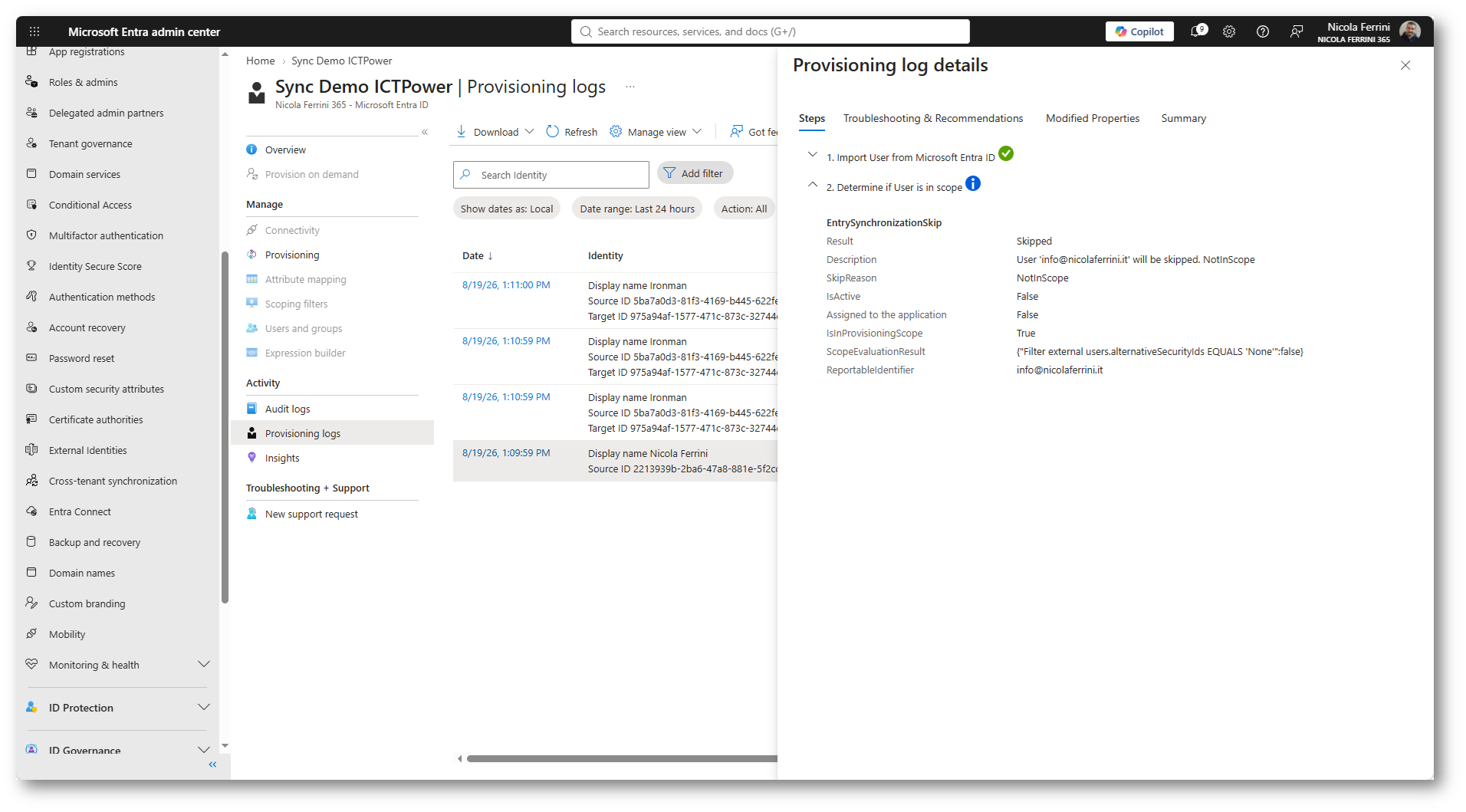Open Domain services
Screen dimensions: 1466x812
coord(84,174)
